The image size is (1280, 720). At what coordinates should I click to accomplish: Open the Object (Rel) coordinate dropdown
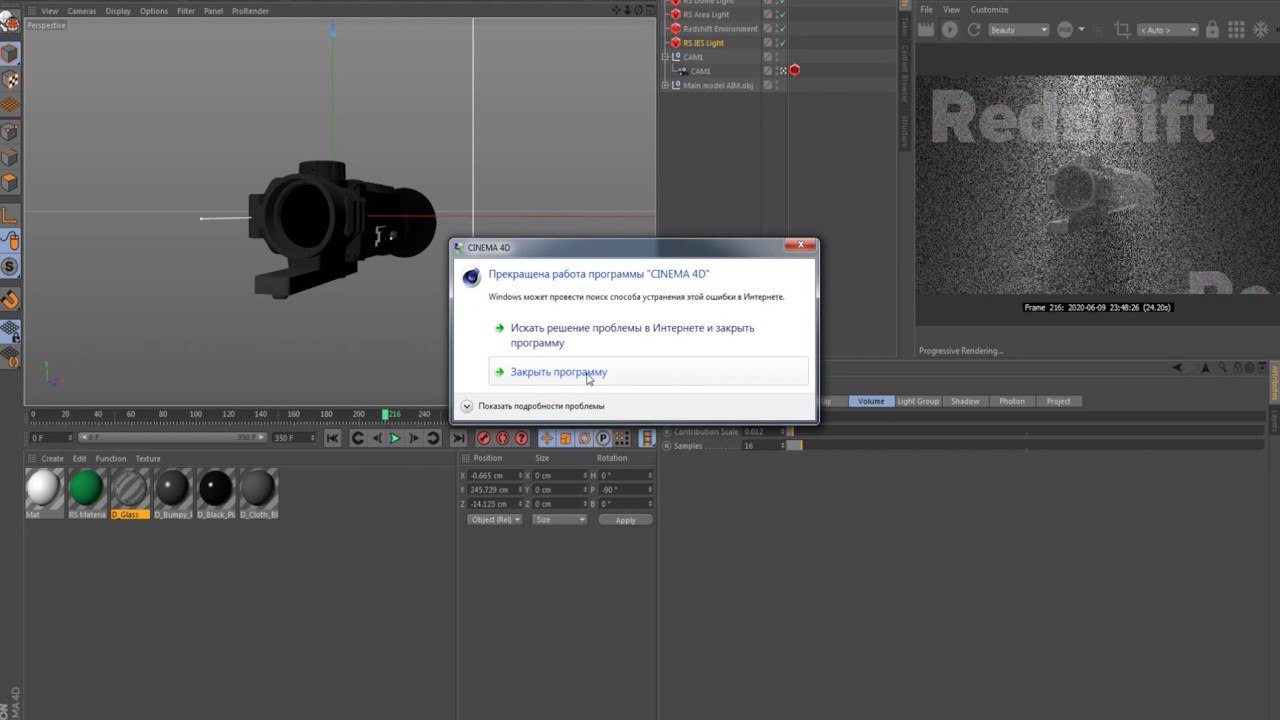coord(495,520)
